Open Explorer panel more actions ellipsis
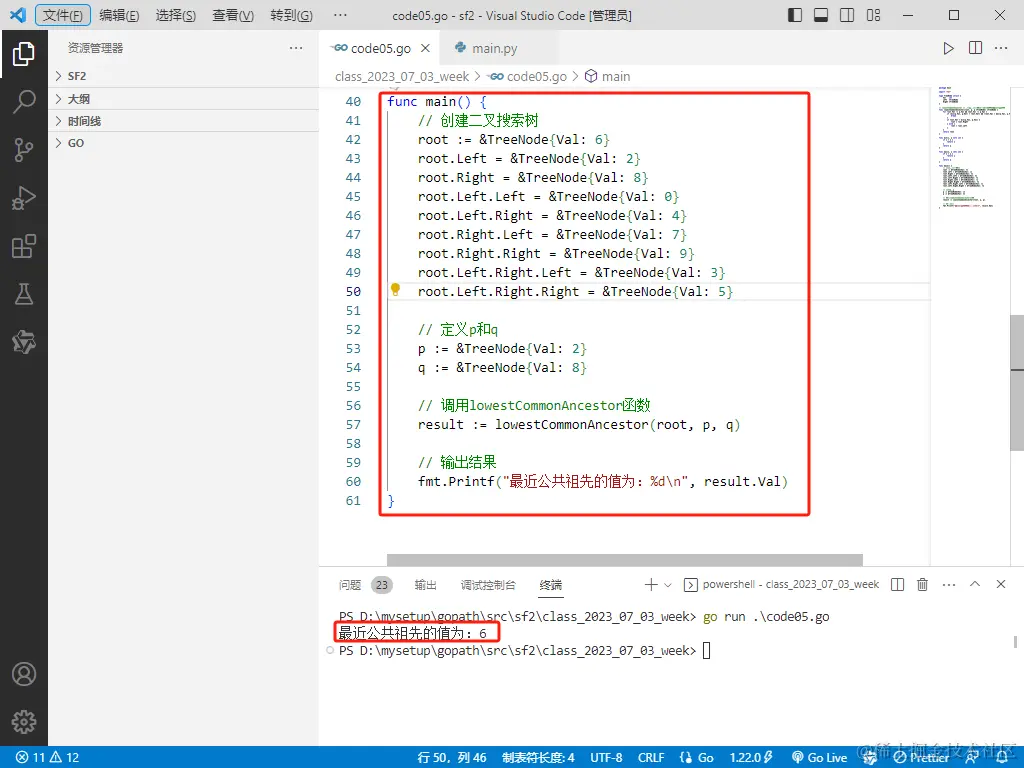Viewport: 1024px width, 768px height. coord(296,48)
